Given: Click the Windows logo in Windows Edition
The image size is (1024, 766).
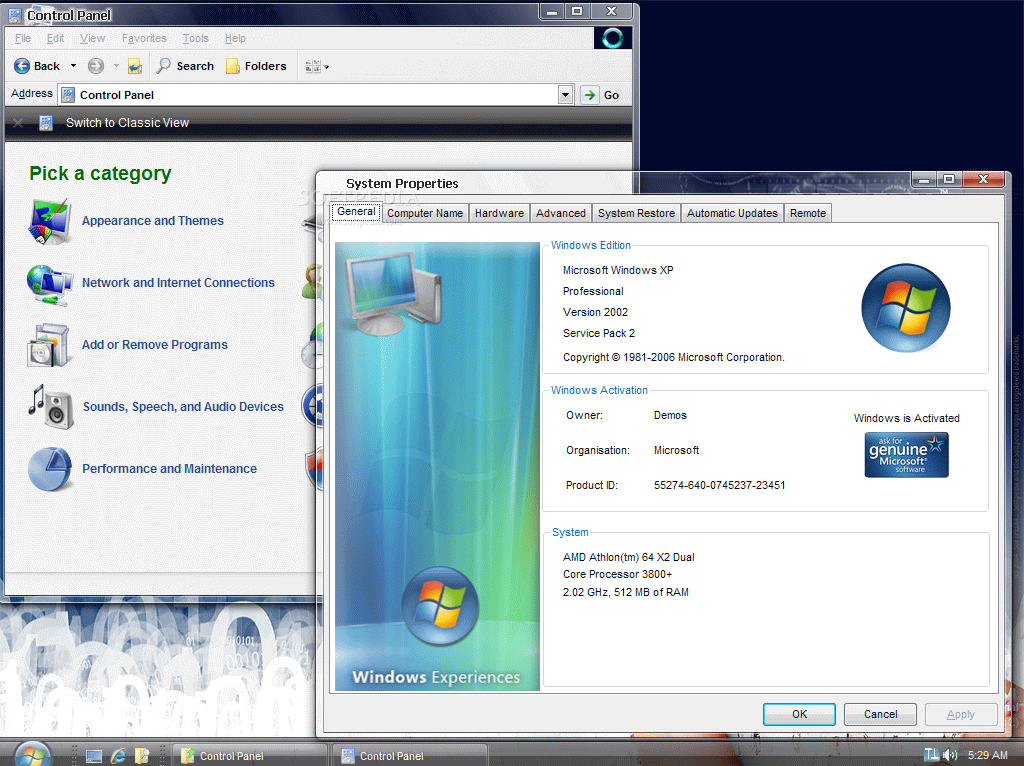Looking at the screenshot, I should [906, 308].
